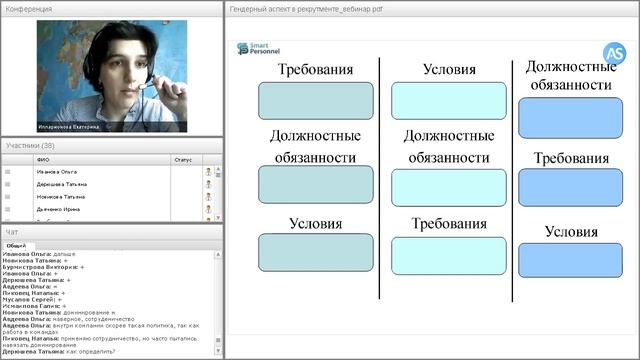The width and height of the screenshot is (640, 360).
Task: Click the third column's Условия heading
Action: pyautogui.click(x=571, y=232)
